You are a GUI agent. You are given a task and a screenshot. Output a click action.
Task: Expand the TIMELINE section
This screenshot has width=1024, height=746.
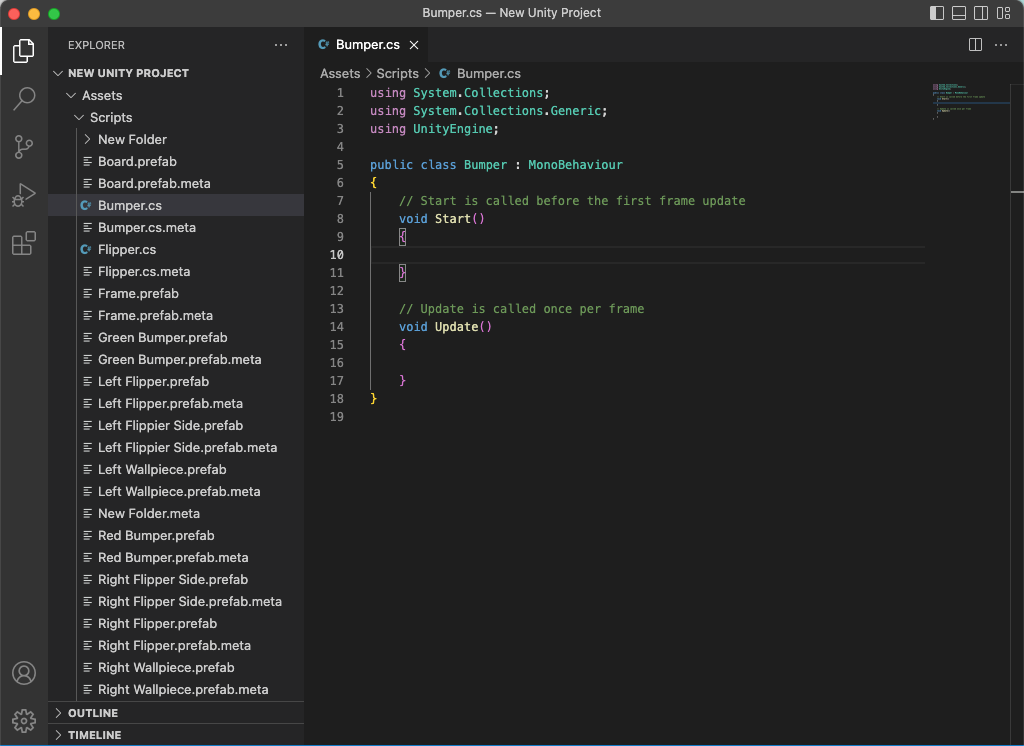94,735
